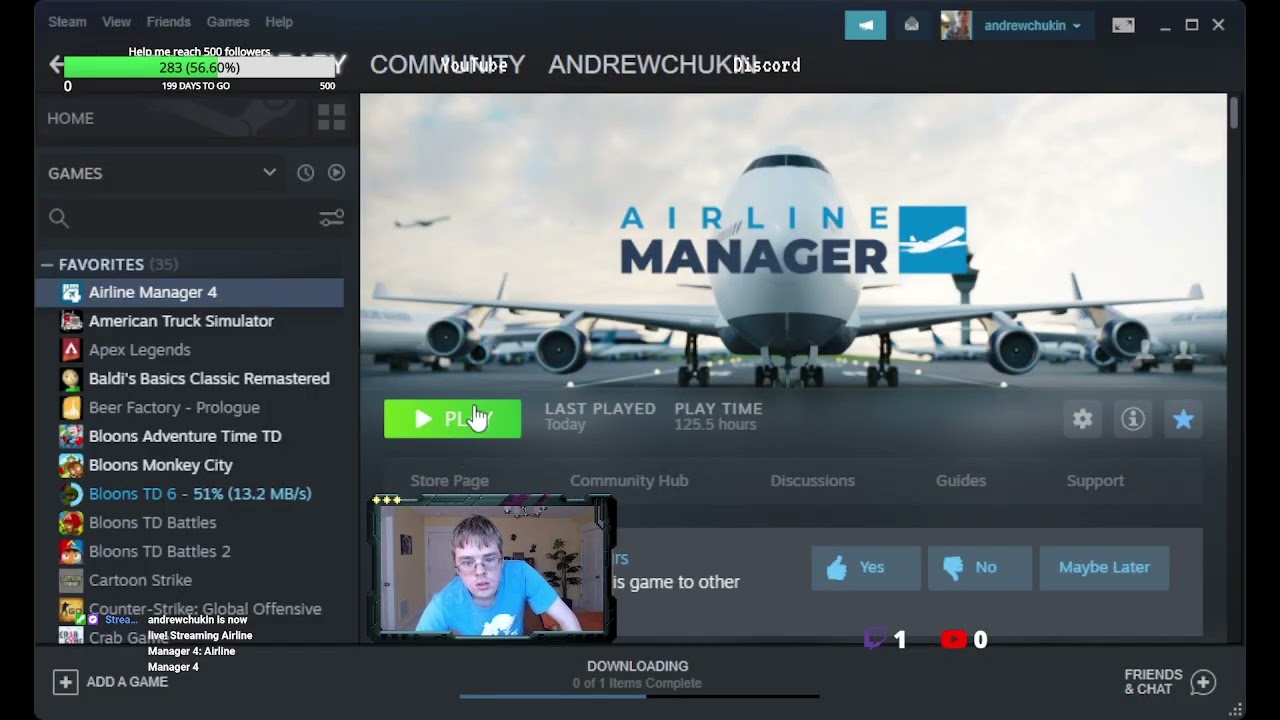Viewport: 1280px width, 720px height.
Task: Click the Airline Manager hero banner
Action: (x=793, y=240)
